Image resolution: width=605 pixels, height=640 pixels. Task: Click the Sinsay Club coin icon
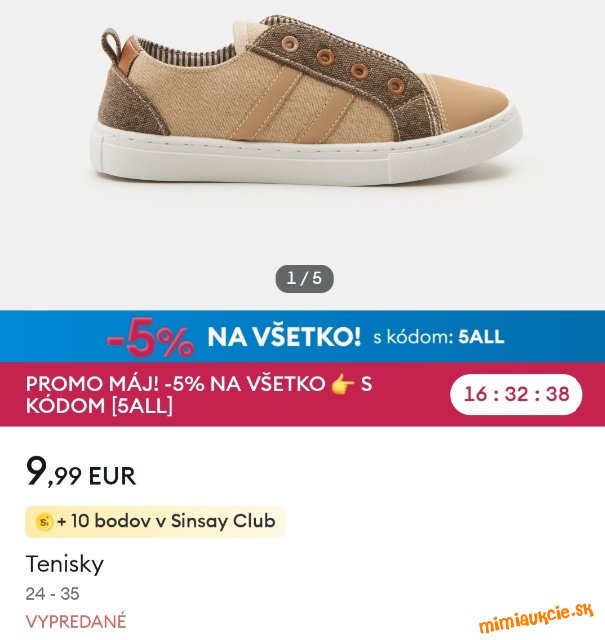44,521
